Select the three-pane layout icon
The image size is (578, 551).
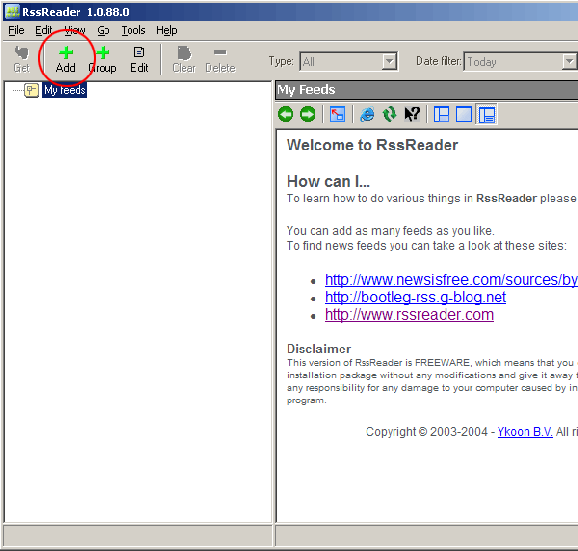[442, 114]
